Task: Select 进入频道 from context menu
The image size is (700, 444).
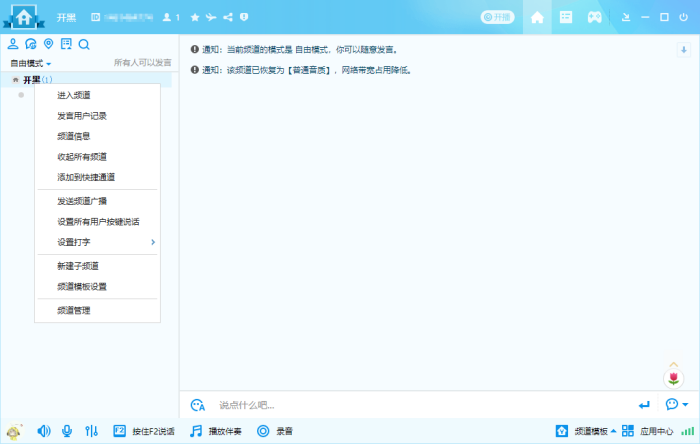Action: pyautogui.click(x=74, y=95)
